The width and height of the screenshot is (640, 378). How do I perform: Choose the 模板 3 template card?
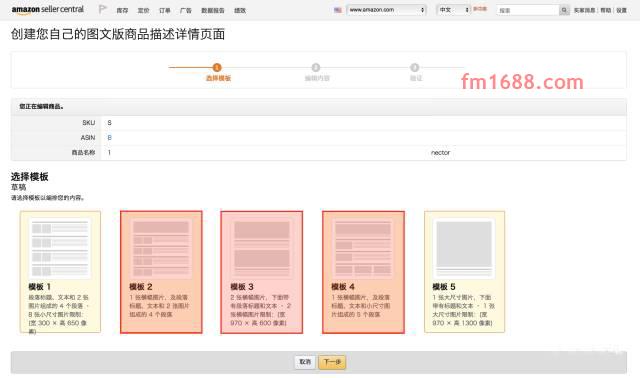(x=262, y=272)
